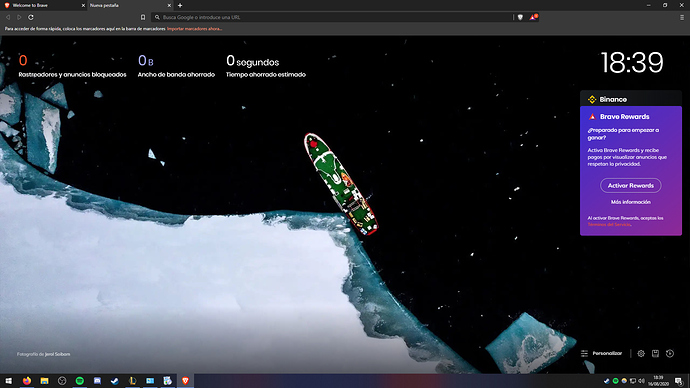The width and height of the screenshot is (690, 388).
Task: Click the Activar Rewards button
Action: tap(631, 185)
